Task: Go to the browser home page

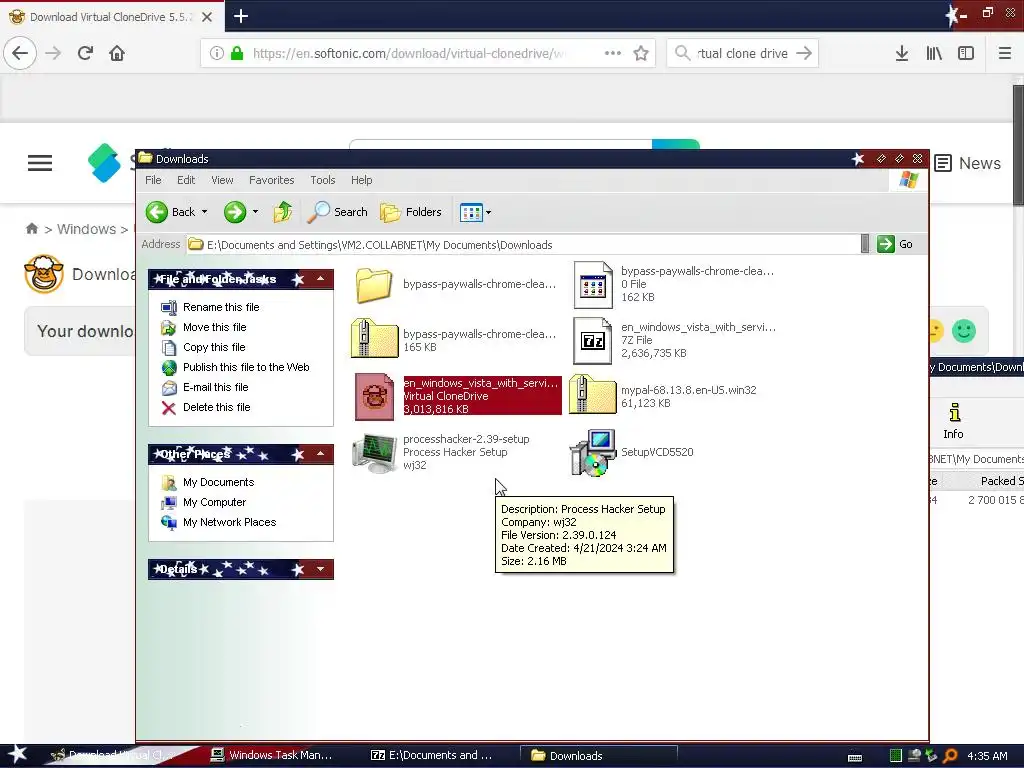Action: tap(117, 53)
